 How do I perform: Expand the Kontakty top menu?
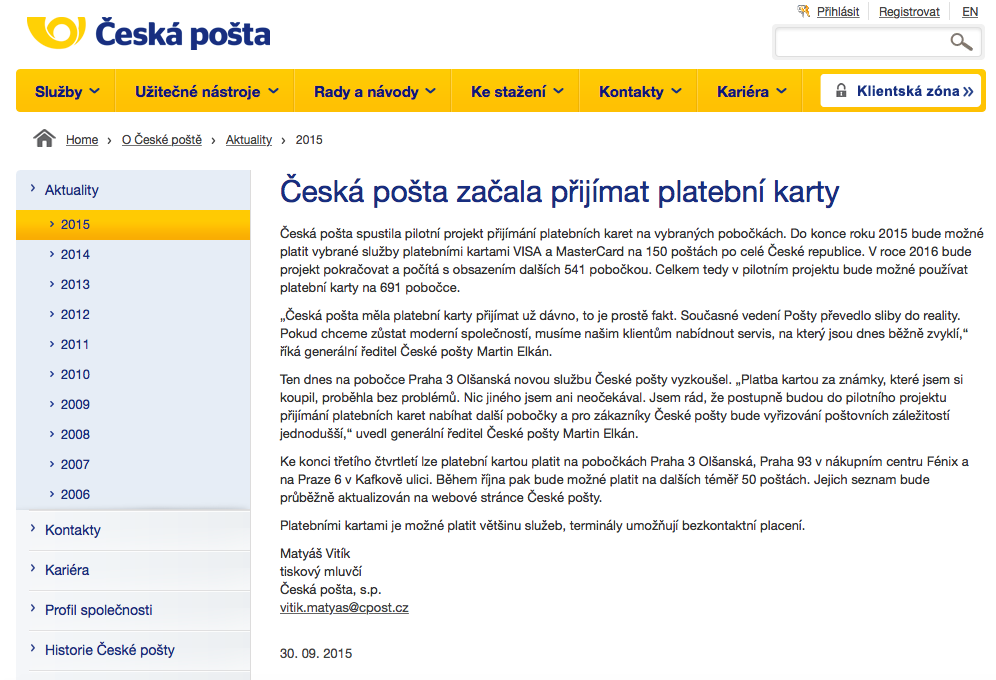click(x=640, y=91)
